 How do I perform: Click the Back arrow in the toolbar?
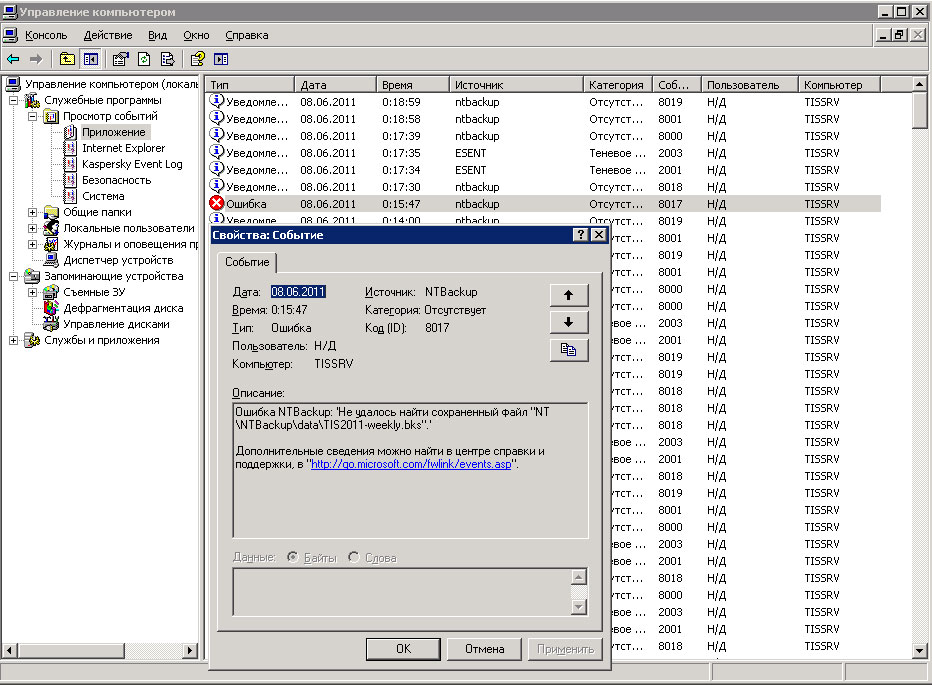tap(13, 59)
